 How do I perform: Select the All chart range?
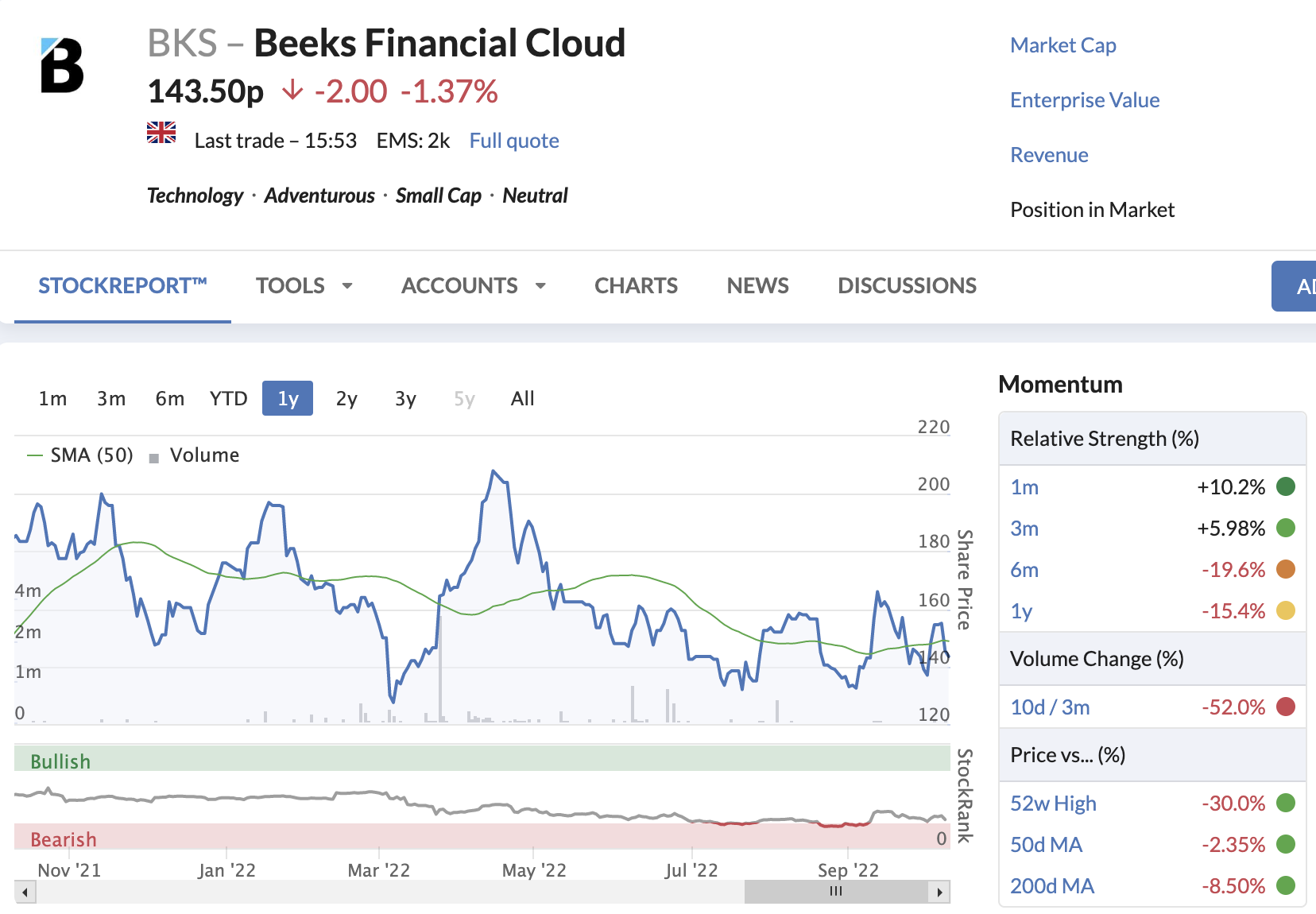point(523,398)
